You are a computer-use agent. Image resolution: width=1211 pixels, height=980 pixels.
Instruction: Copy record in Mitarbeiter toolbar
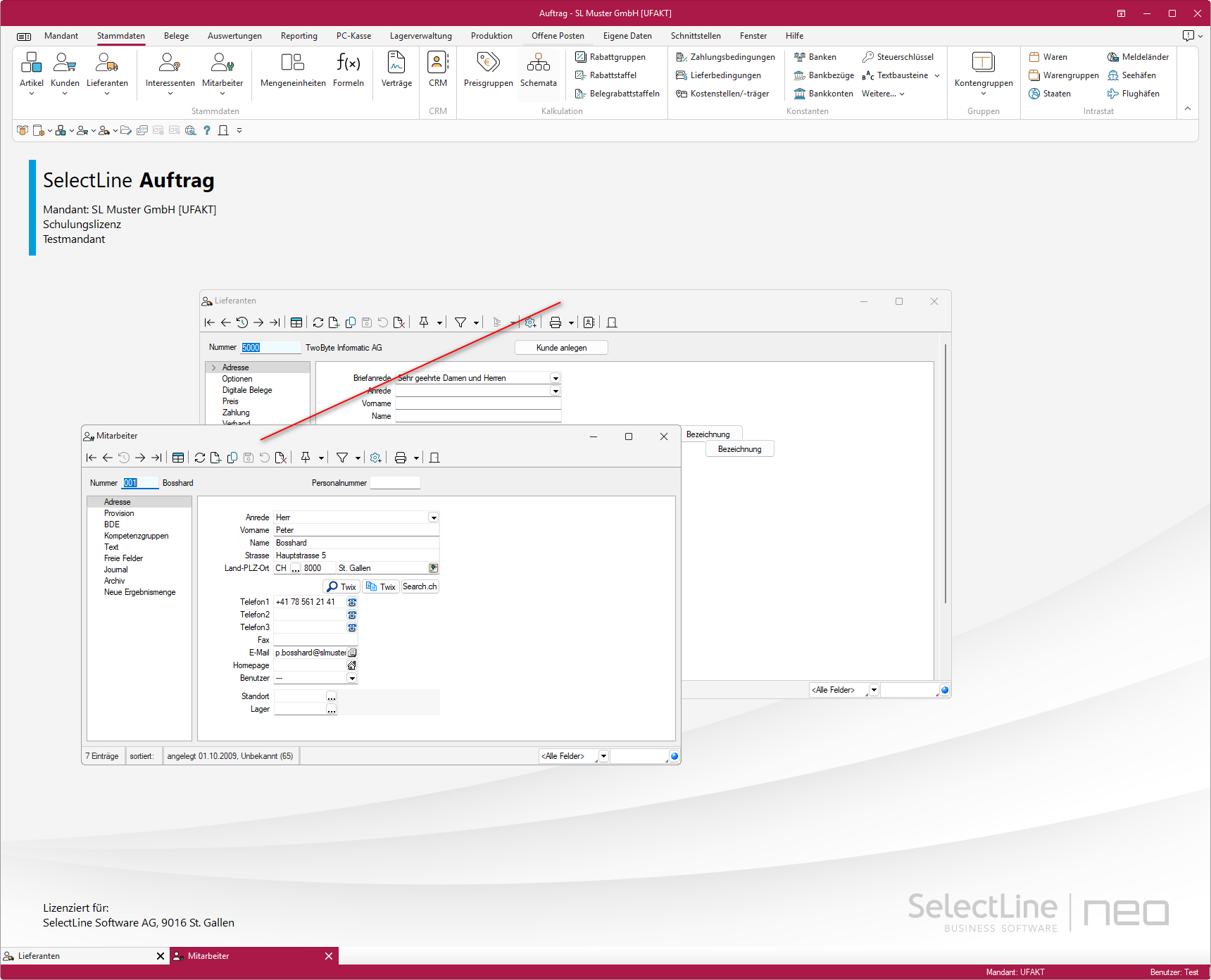[232, 458]
